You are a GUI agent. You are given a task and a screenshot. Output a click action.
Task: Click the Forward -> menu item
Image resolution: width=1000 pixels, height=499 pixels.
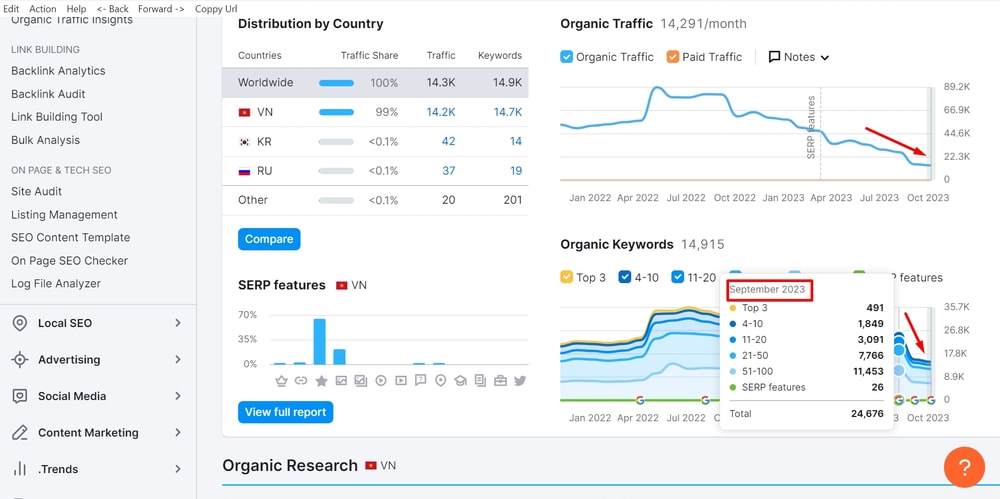(x=161, y=9)
